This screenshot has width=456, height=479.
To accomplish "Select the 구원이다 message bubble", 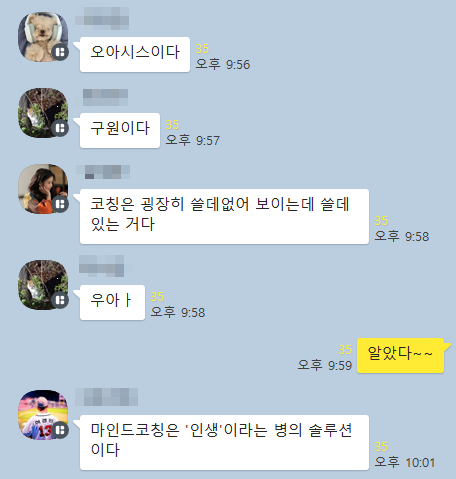I will click(120, 130).
